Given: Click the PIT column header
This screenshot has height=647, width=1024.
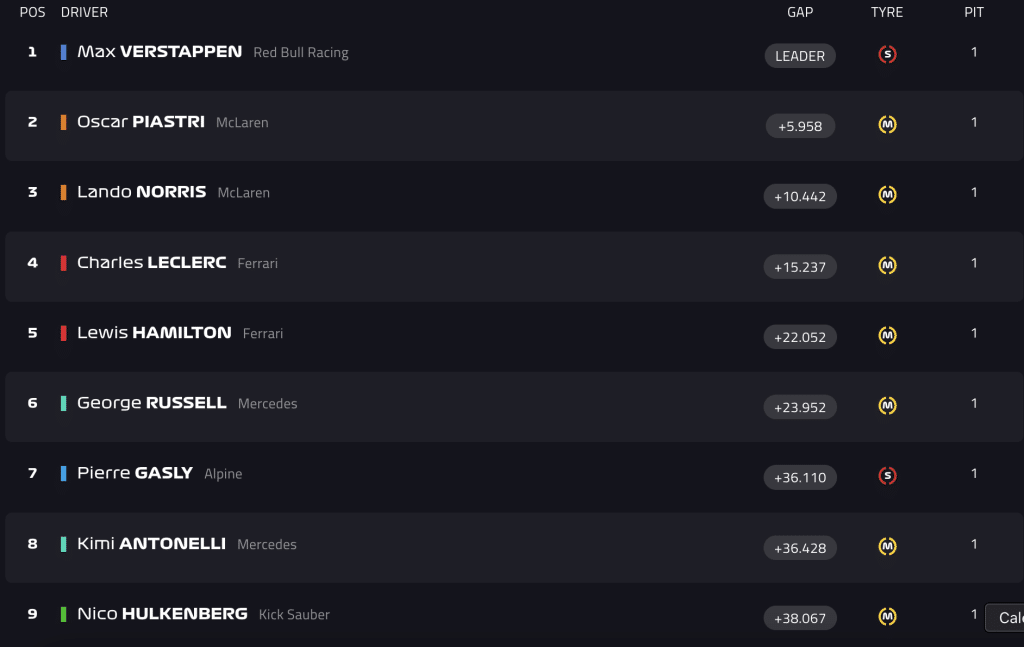Looking at the screenshot, I should tap(974, 12).
